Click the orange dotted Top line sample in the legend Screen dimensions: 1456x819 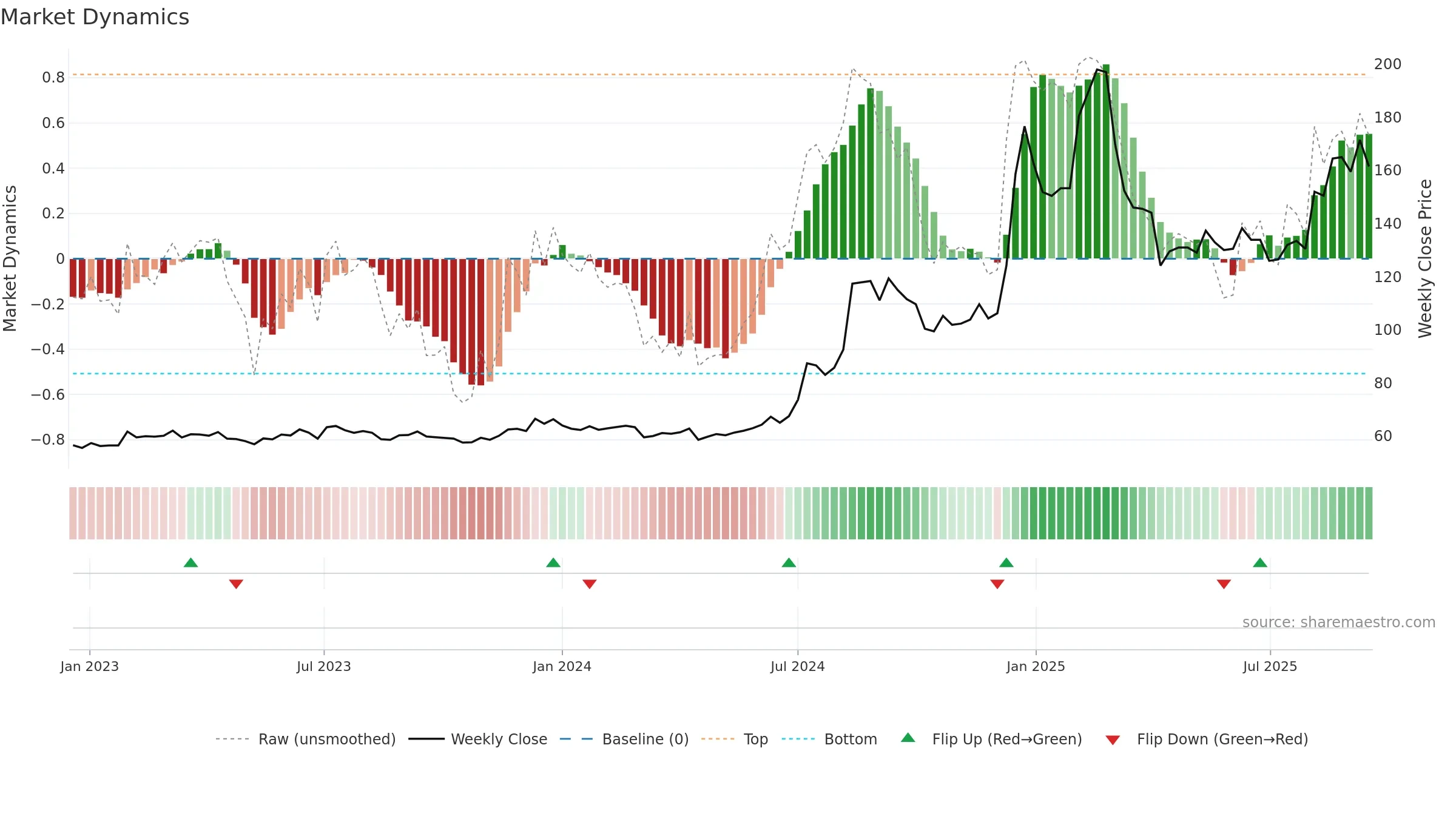[718, 739]
